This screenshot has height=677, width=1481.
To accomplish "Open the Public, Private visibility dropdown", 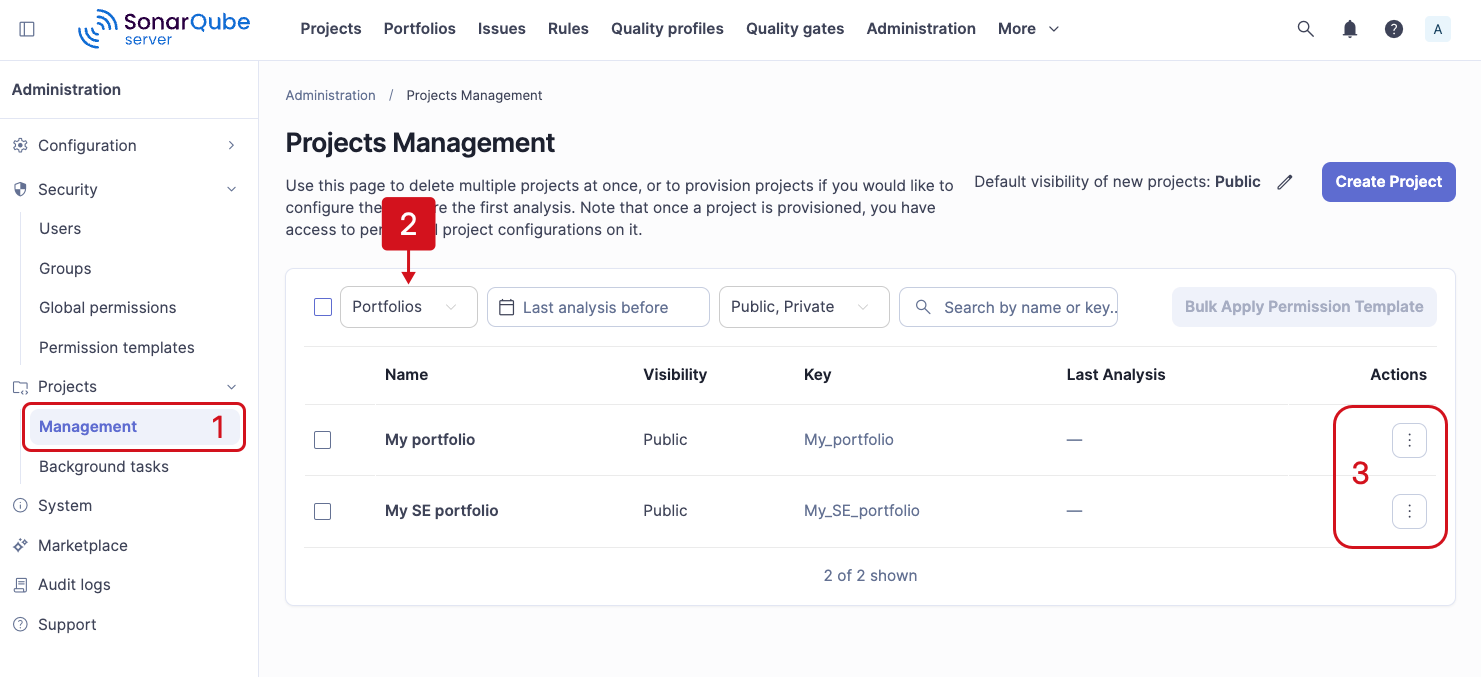I will tap(804, 307).
